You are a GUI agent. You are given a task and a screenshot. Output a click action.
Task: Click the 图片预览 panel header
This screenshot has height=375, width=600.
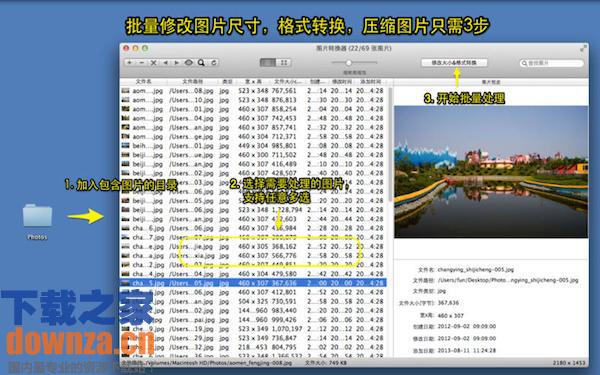491,82
